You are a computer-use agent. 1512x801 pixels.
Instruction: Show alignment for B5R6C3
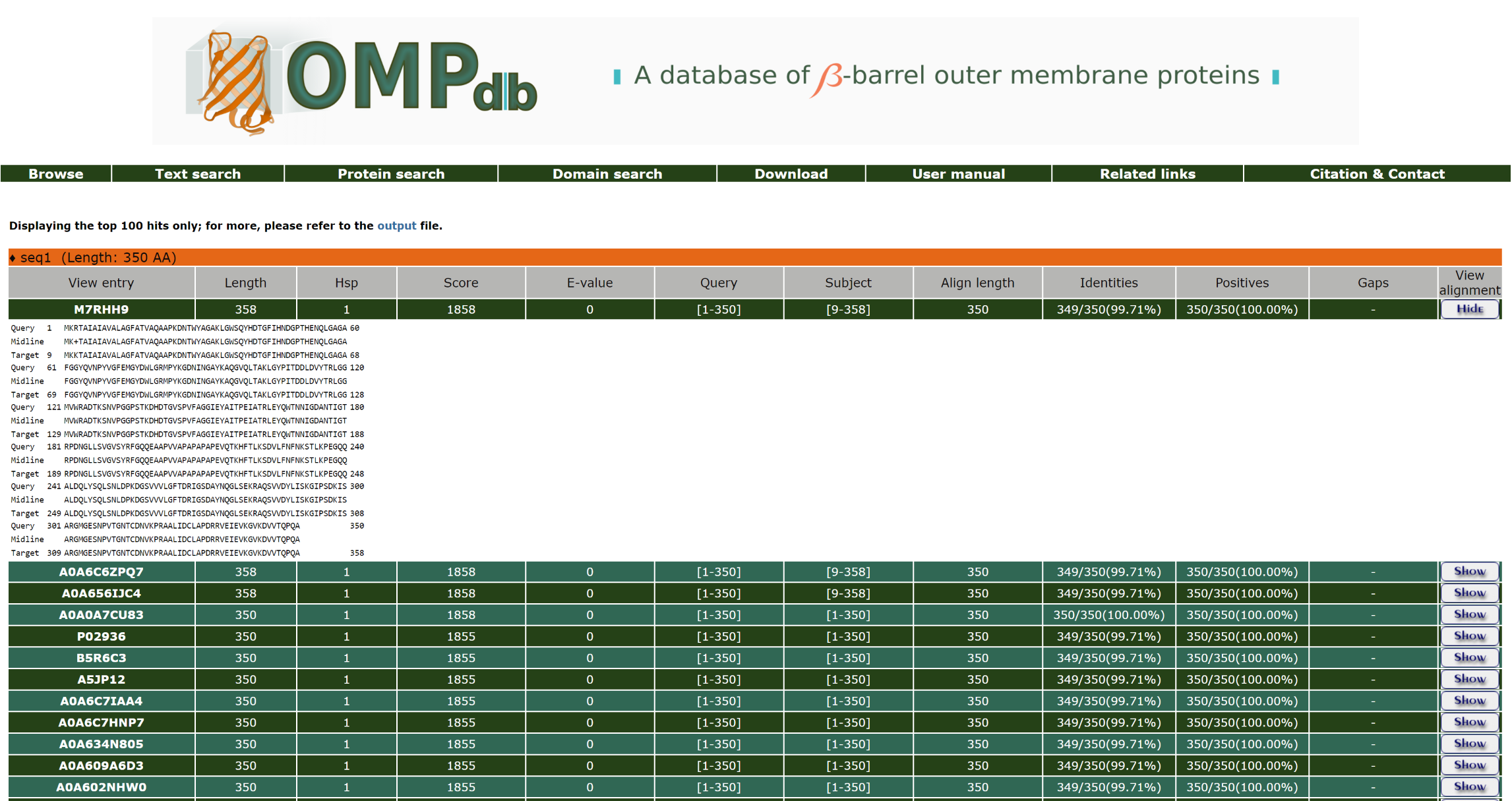pyautogui.click(x=1470, y=657)
